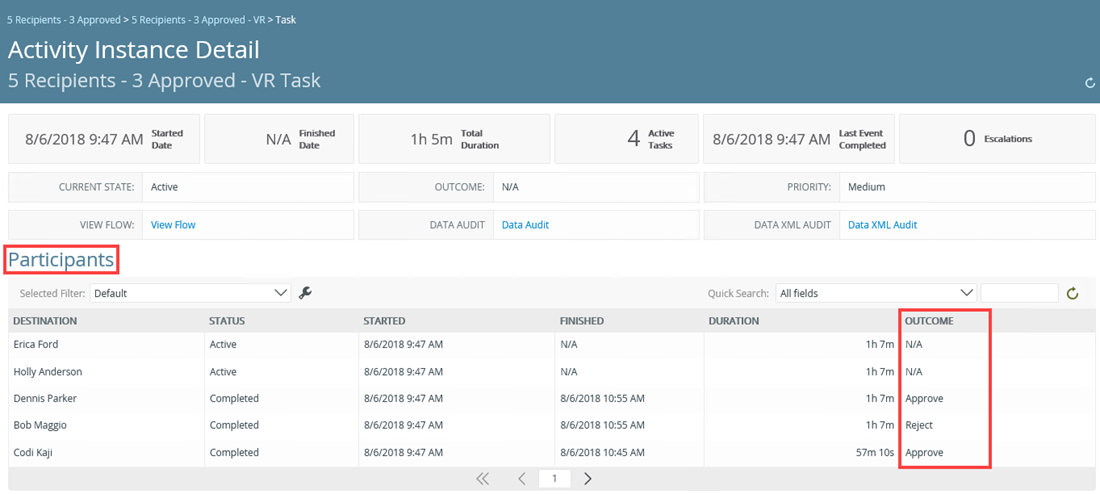Open the Data Audit link

click(525, 225)
